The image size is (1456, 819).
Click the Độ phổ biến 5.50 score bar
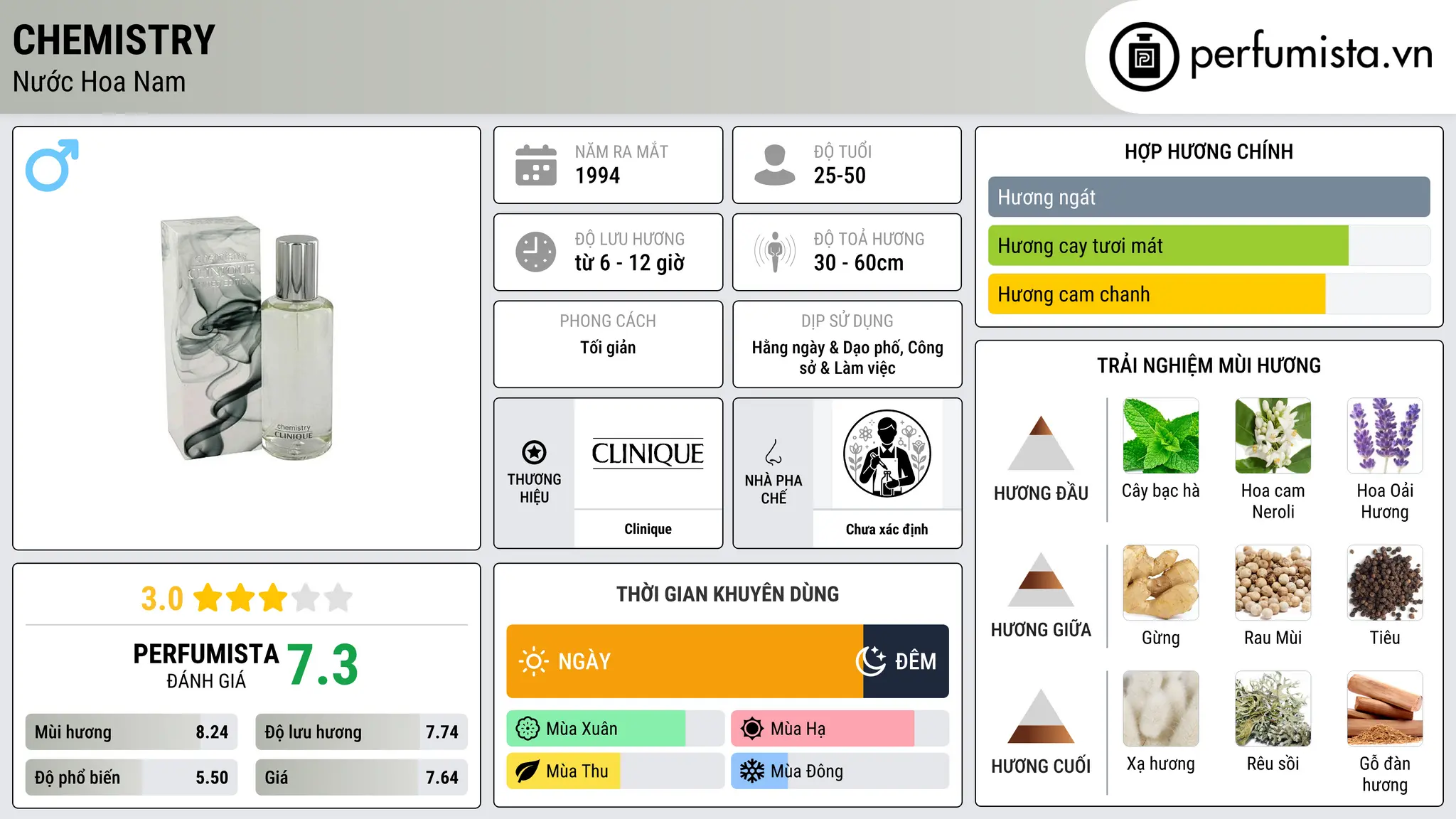click(x=132, y=777)
